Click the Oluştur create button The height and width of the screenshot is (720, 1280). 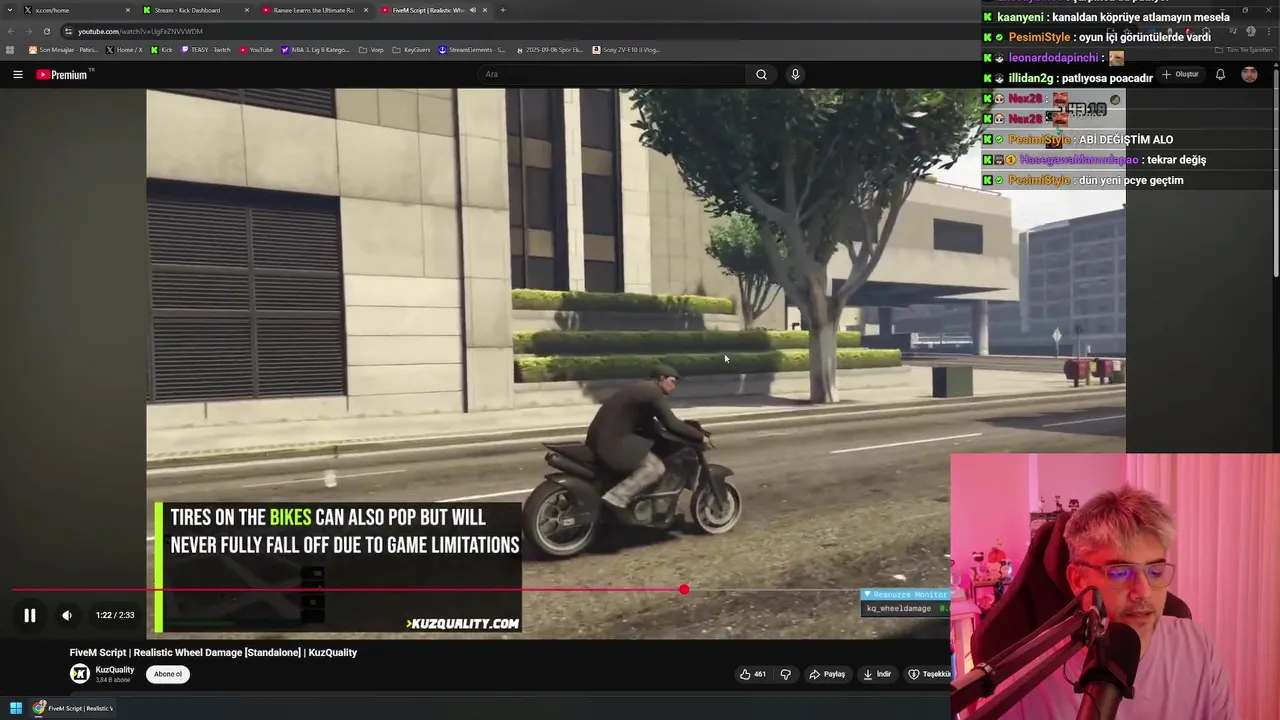pyautogui.click(x=1181, y=74)
